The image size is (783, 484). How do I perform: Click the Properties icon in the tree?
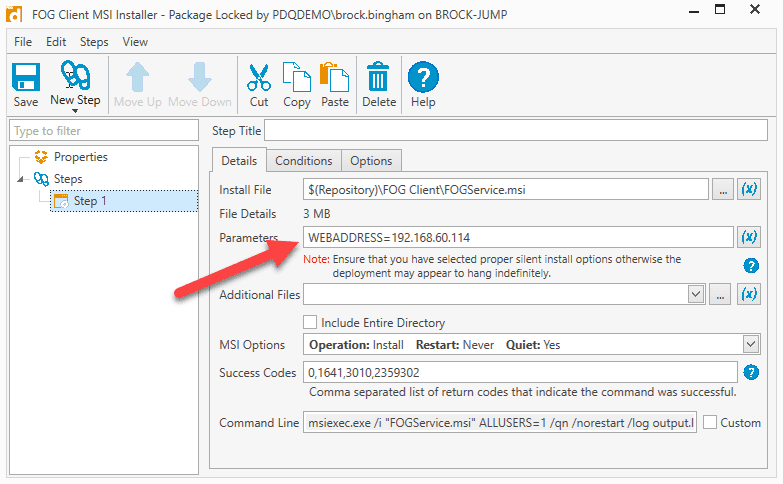click(41, 157)
